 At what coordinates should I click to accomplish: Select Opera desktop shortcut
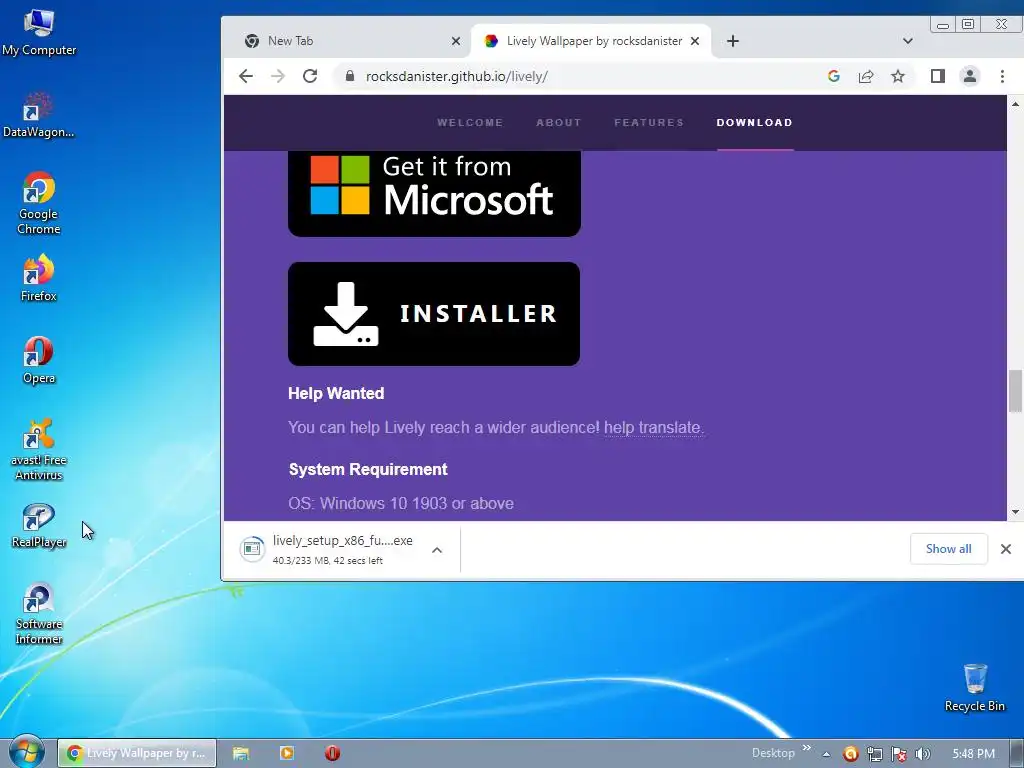point(39,360)
